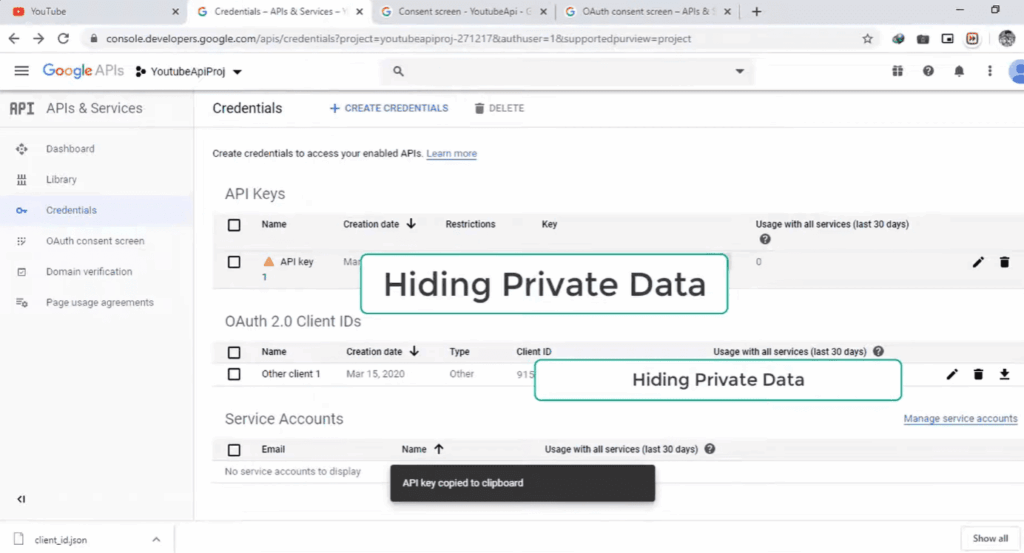Click the Mar 15, 2020 creation date
Viewport: 1024px width, 553px height.
tap(376, 374)
